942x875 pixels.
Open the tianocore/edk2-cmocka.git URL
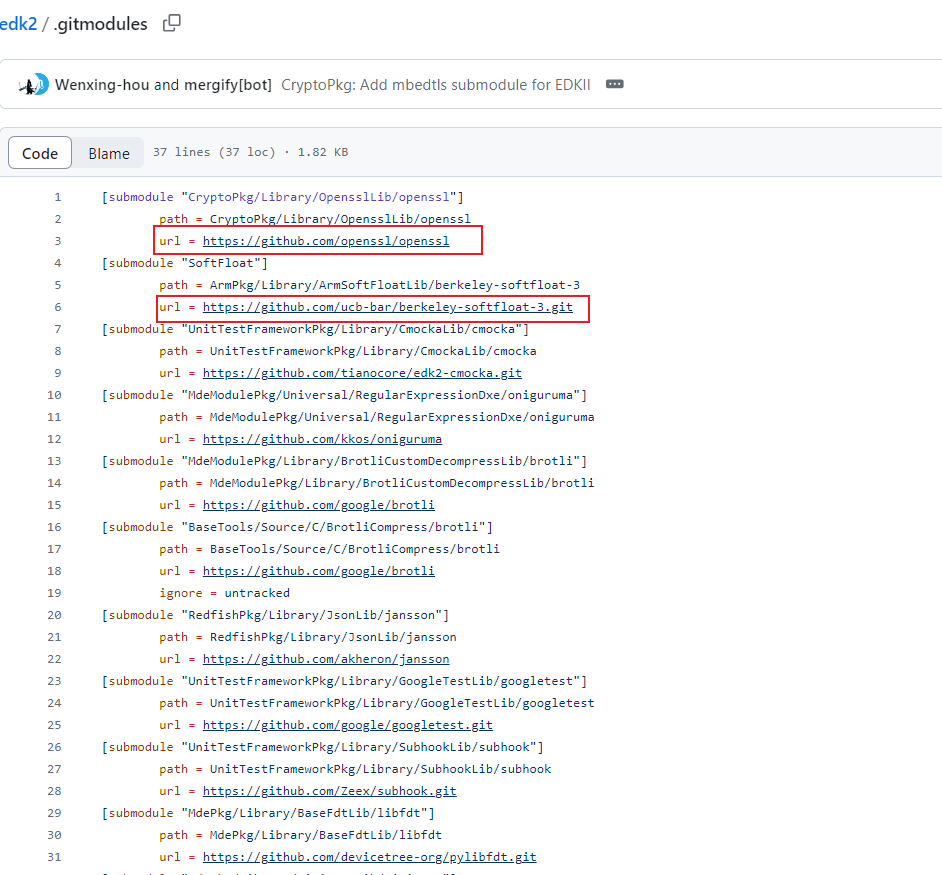pos(362,373)
